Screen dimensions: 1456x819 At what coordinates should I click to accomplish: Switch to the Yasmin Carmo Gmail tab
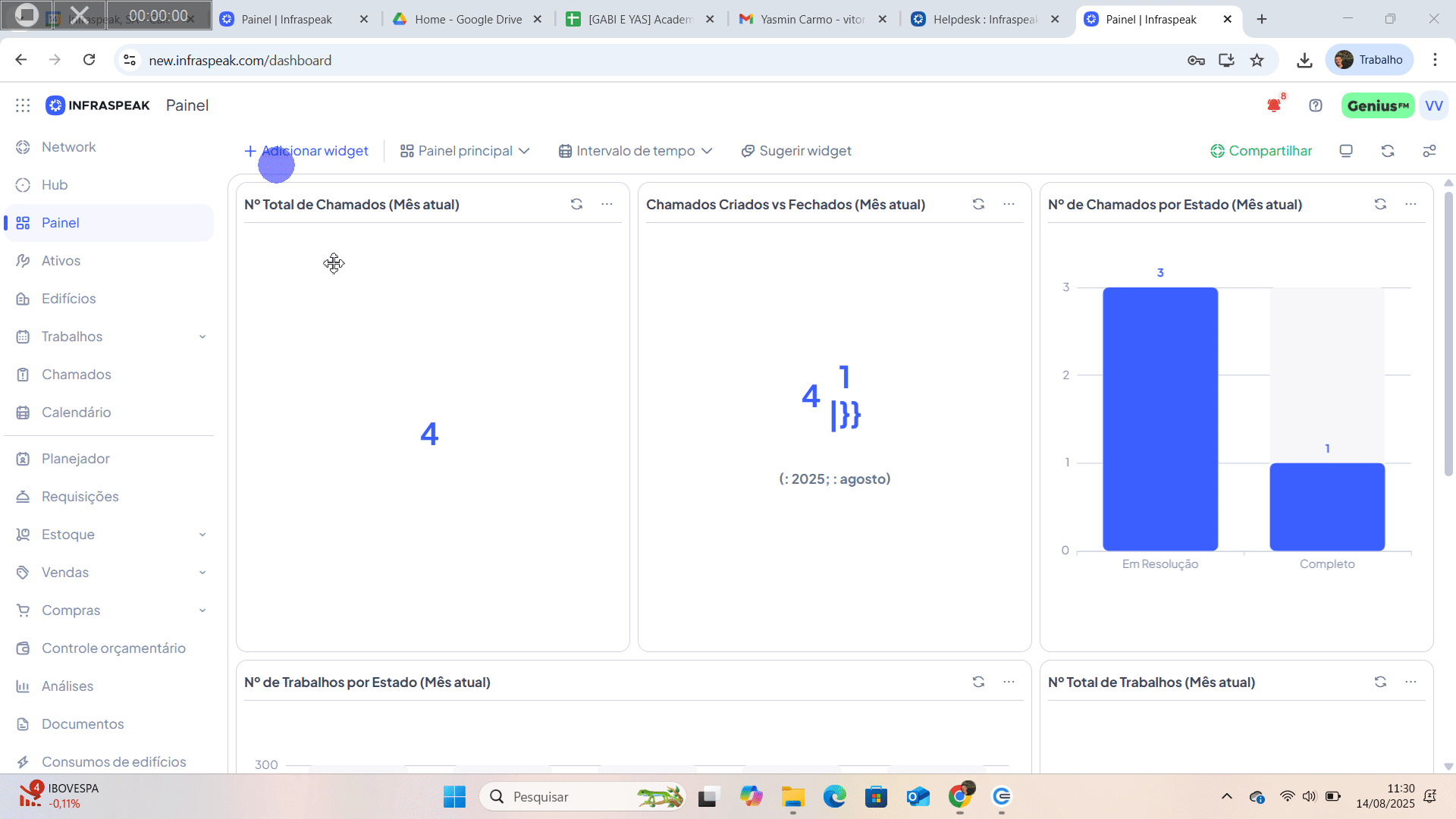(x=813, y=19)
